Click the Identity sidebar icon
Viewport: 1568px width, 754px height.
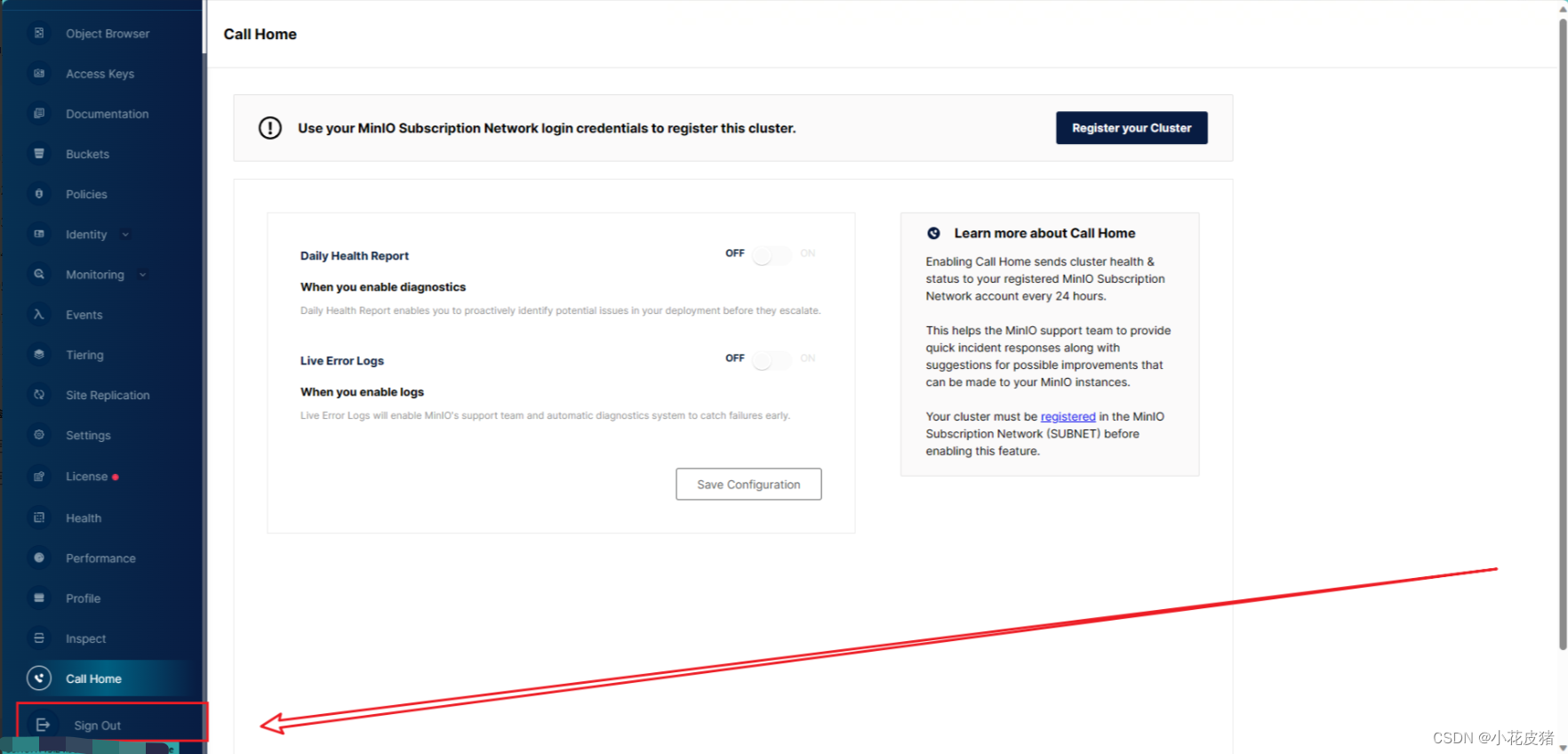point(39,234)
